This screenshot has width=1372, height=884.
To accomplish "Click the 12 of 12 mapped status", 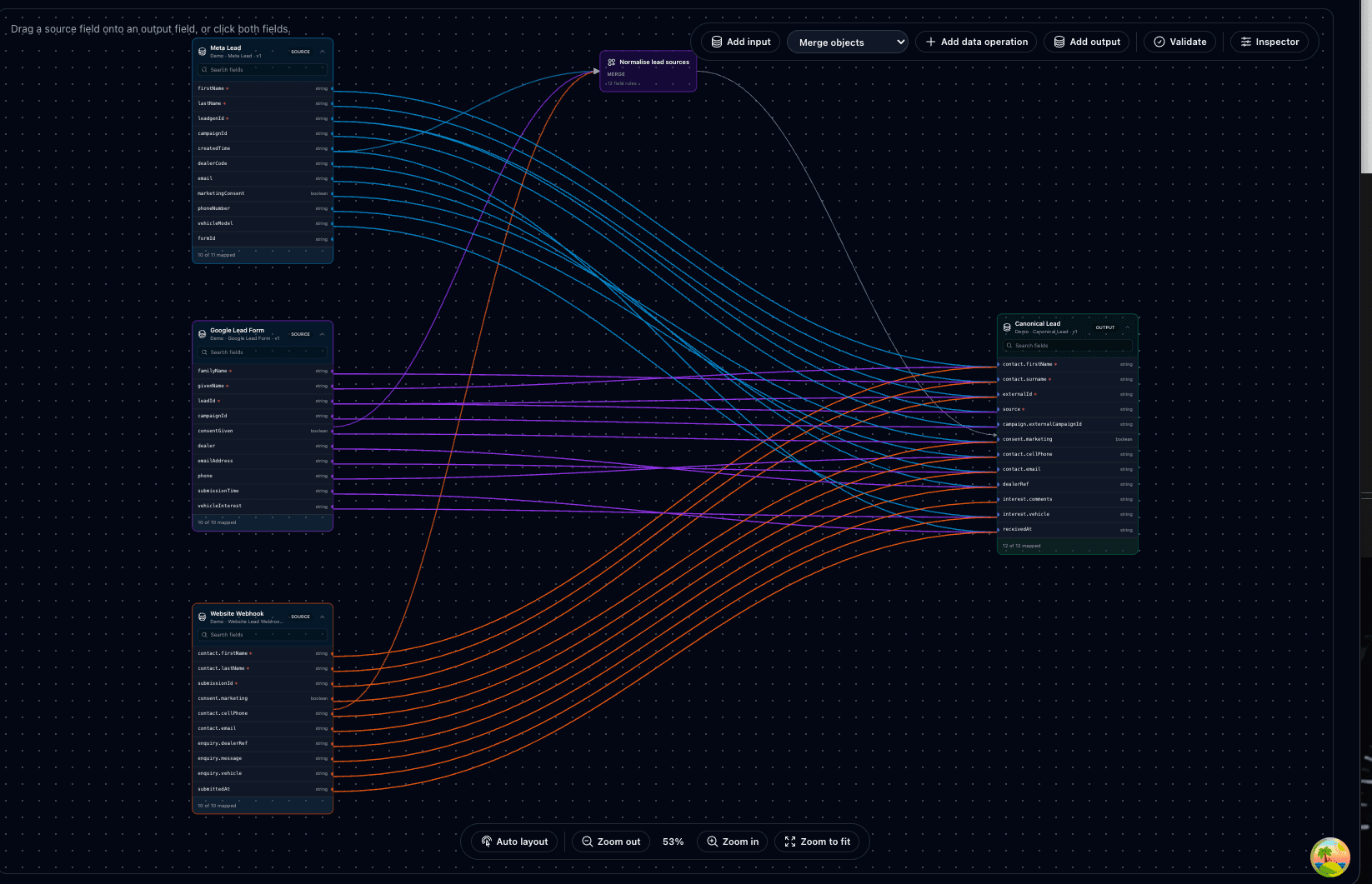I will coord(1022,546).
